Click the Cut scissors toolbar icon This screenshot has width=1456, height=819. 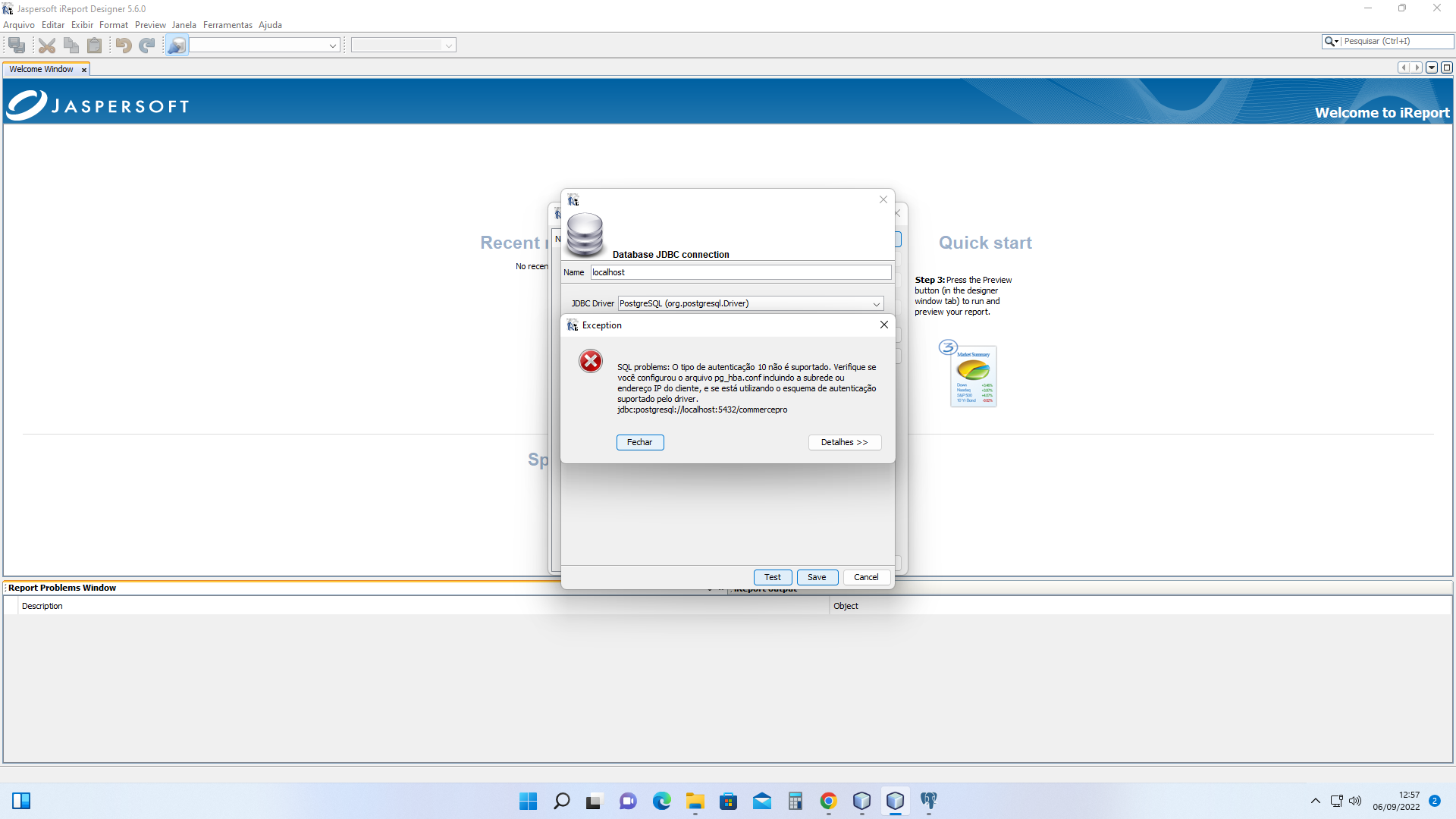[x=47, y=45]
